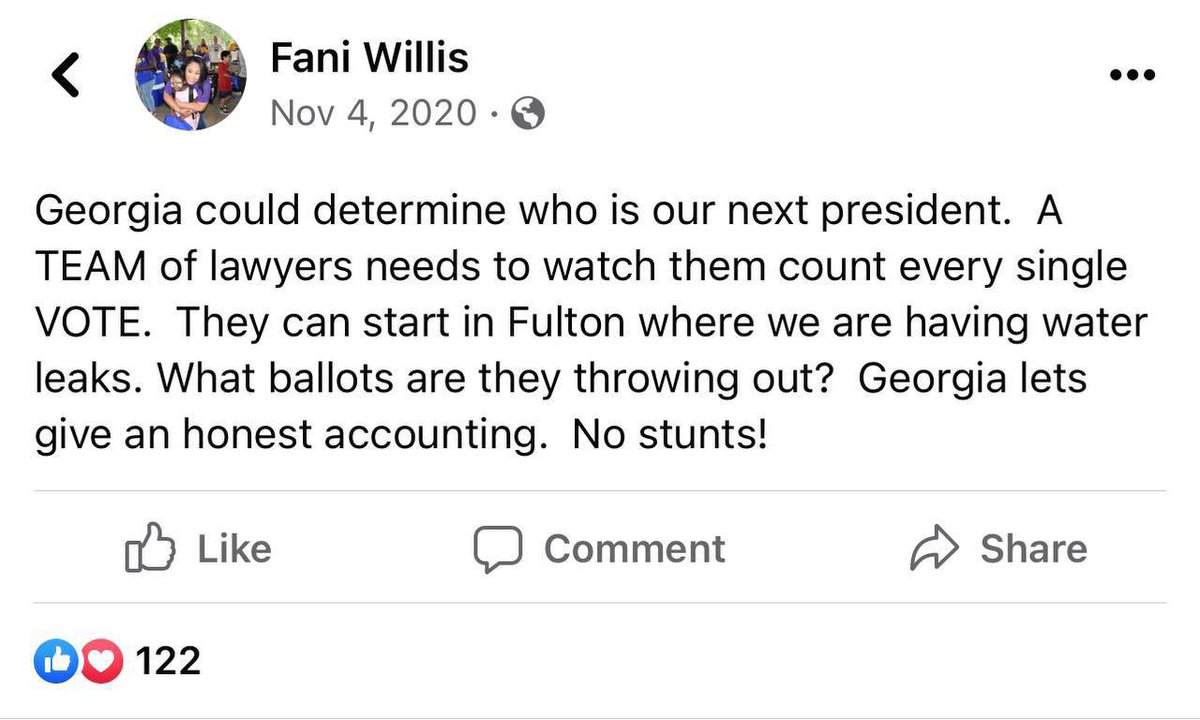This screenshot has height=720, width=1200.
Task: Click the globe public-audience icon
Action: [528, 115]
